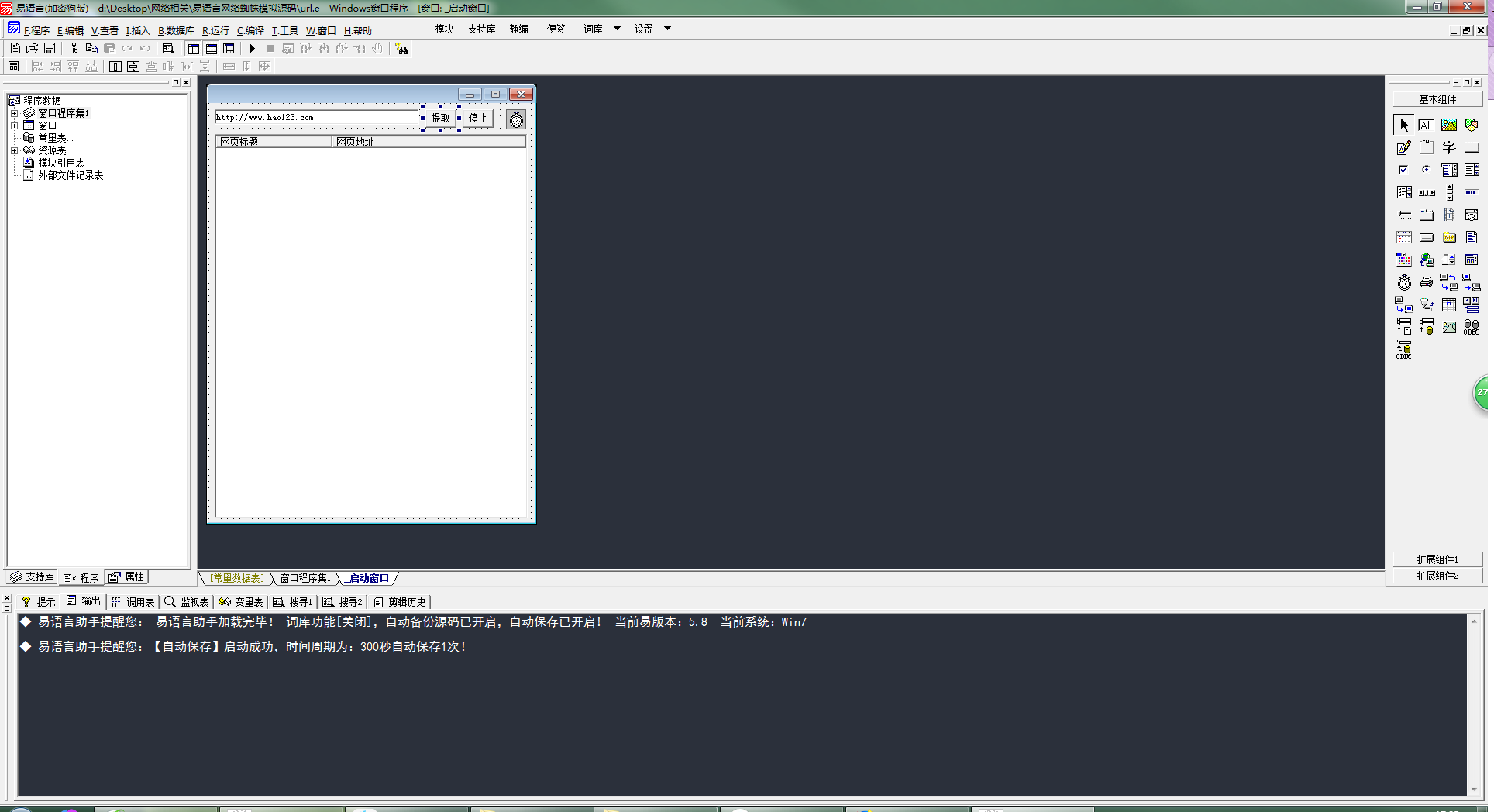Click the URL edit box on the form
Screen dimensions: 1494x812
pos(316,118)
